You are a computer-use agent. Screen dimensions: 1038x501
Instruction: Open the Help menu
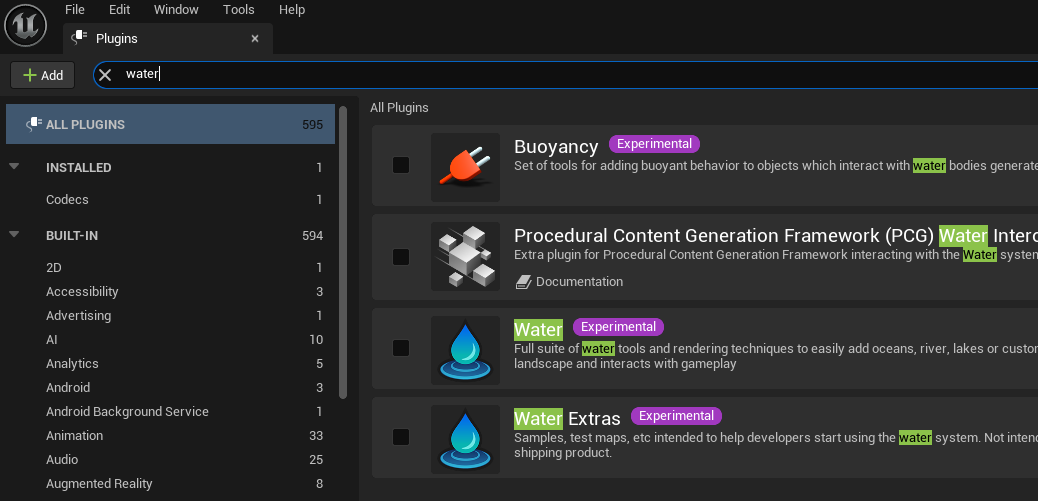tap(292, 9)
